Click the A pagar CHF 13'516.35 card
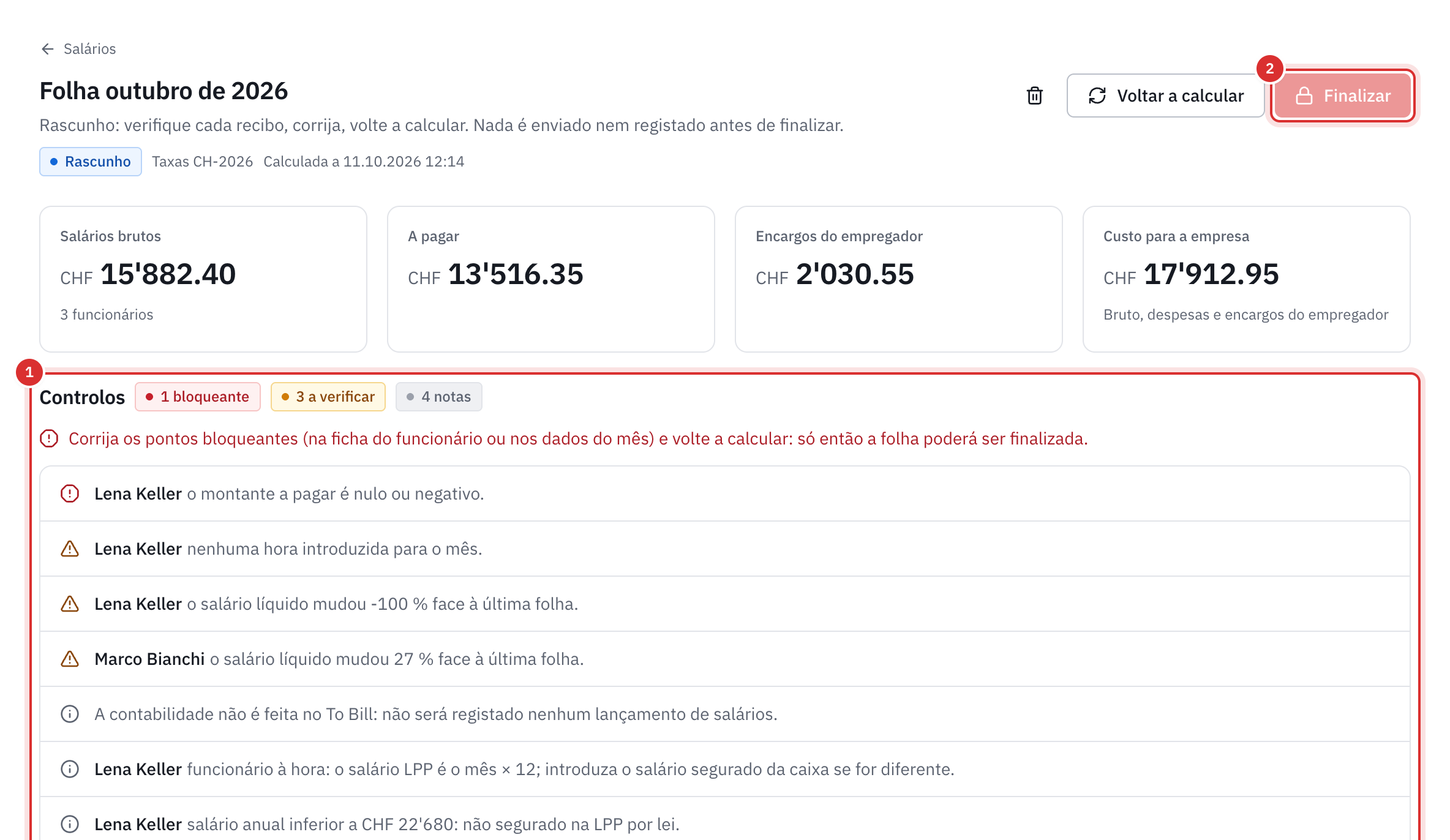The width and height of the screenshot is (1450, 840). [551, 279]
